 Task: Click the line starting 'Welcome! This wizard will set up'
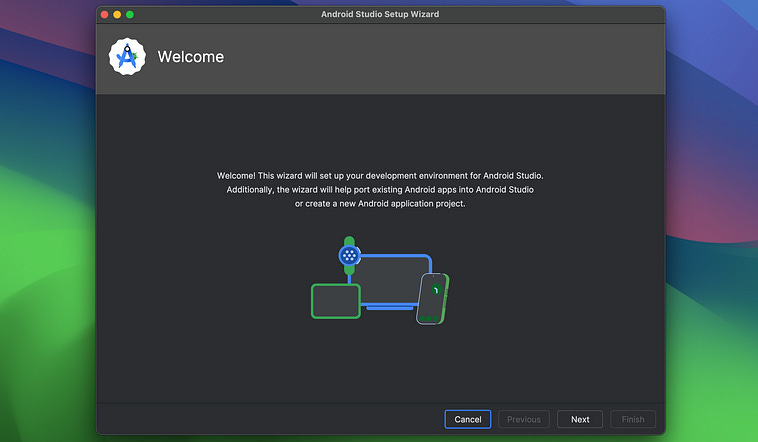[380, 176]
